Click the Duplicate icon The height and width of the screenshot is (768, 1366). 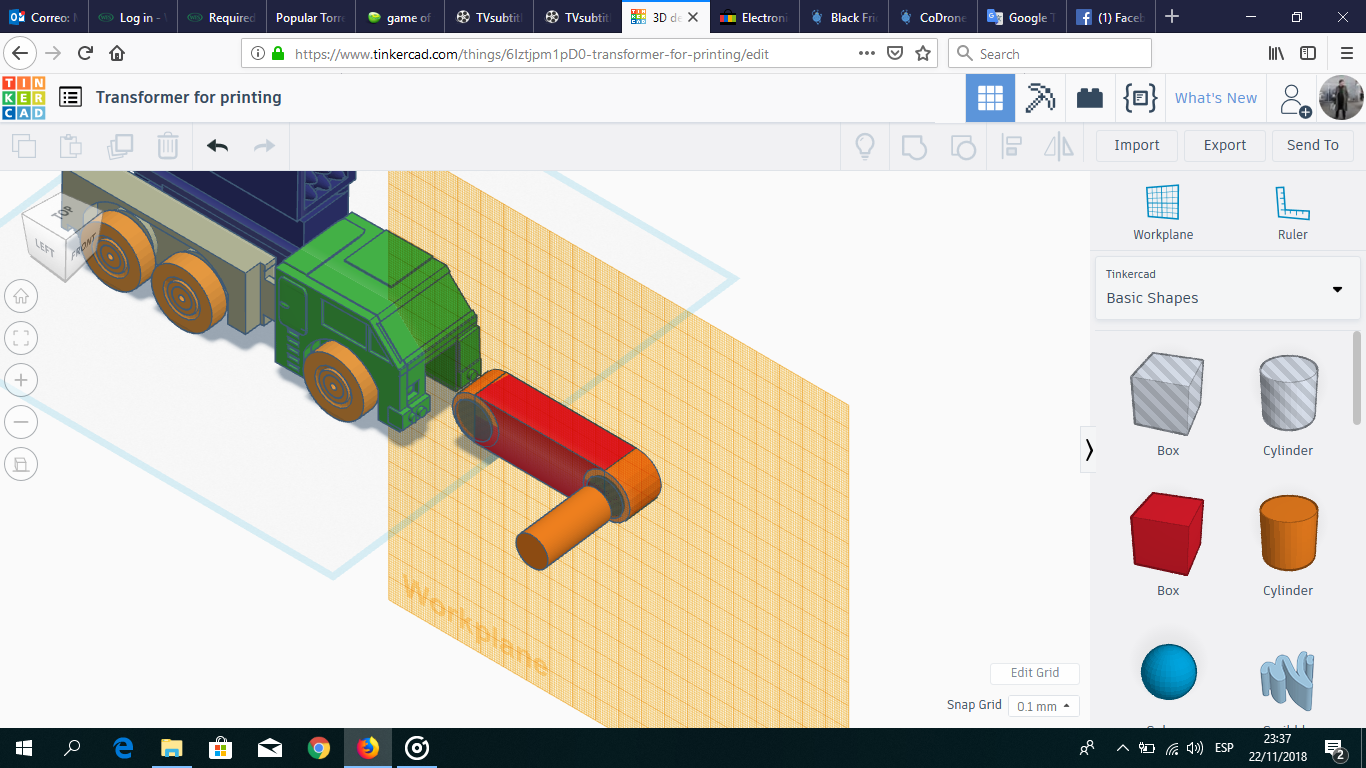(x=120, y=146)
